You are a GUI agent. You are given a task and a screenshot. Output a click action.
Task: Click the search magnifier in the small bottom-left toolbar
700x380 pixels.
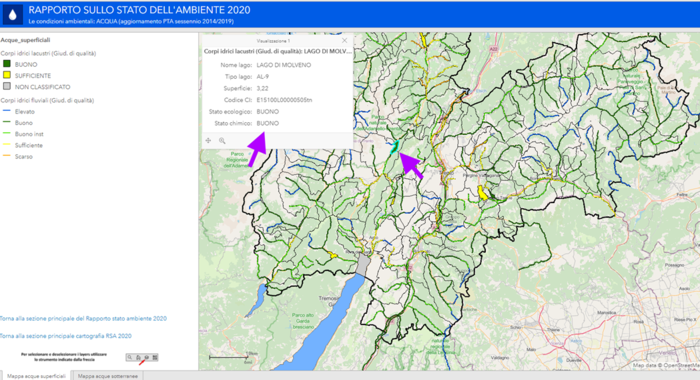(x=130, y=357)
